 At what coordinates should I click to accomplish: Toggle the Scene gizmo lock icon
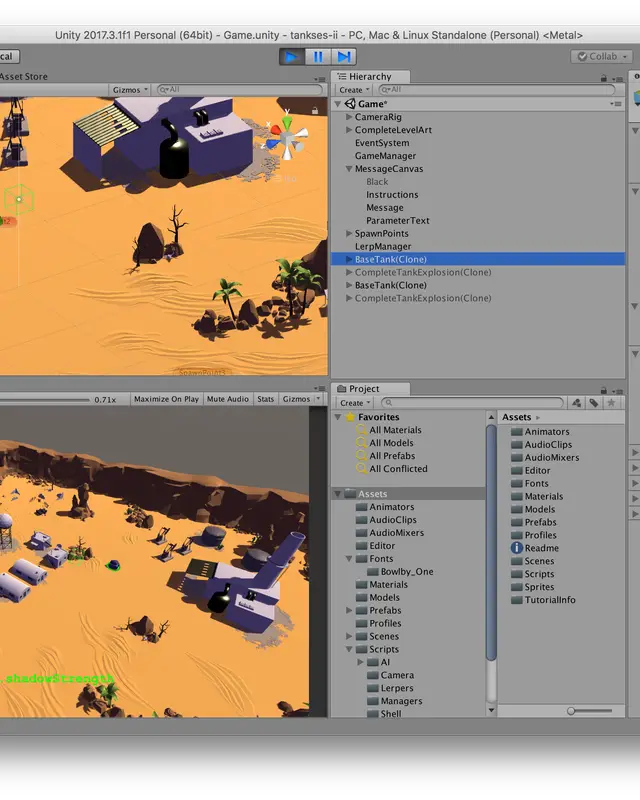click(315, 110)
